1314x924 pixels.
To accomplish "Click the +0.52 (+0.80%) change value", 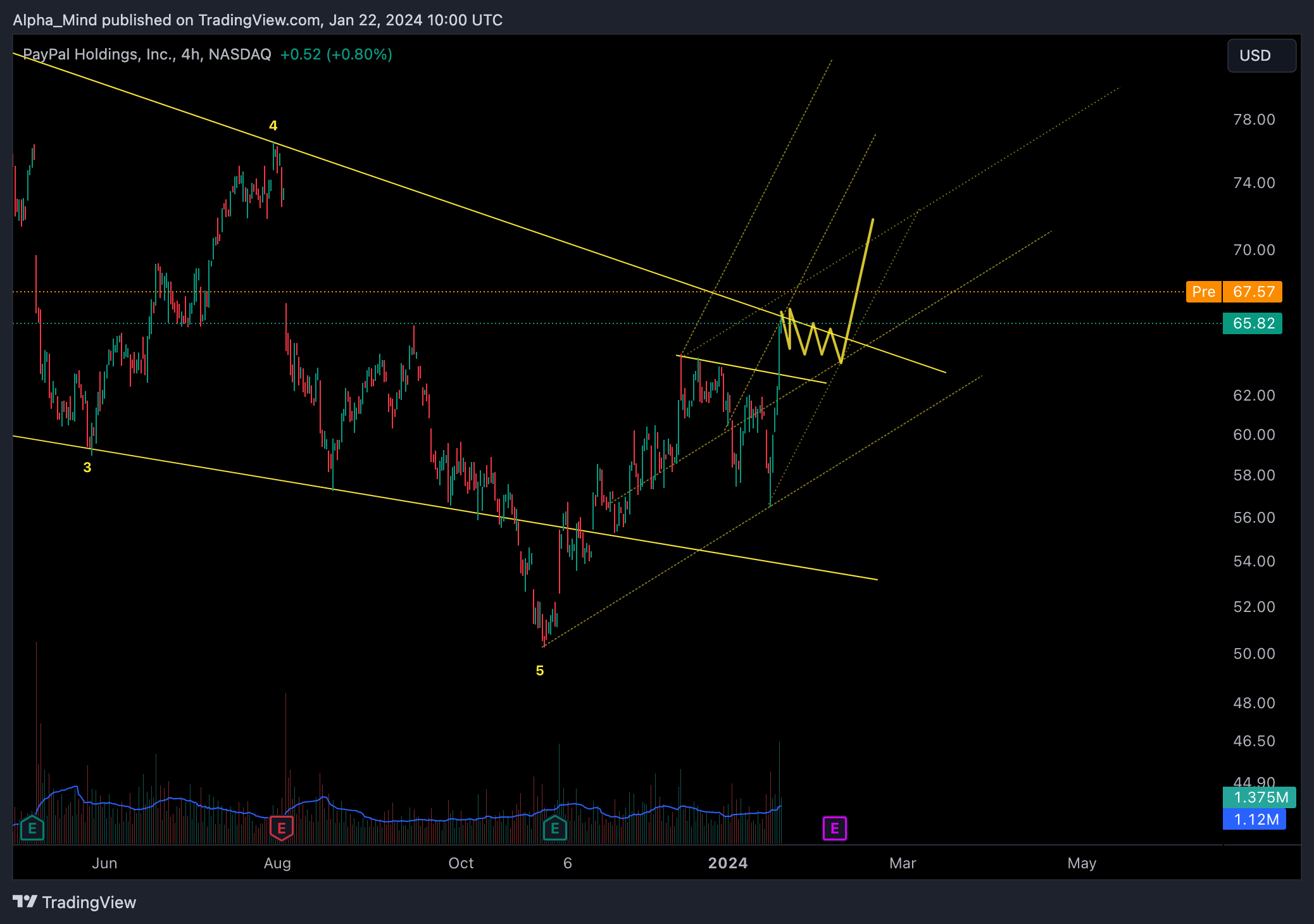I will (x=336, y=54).
